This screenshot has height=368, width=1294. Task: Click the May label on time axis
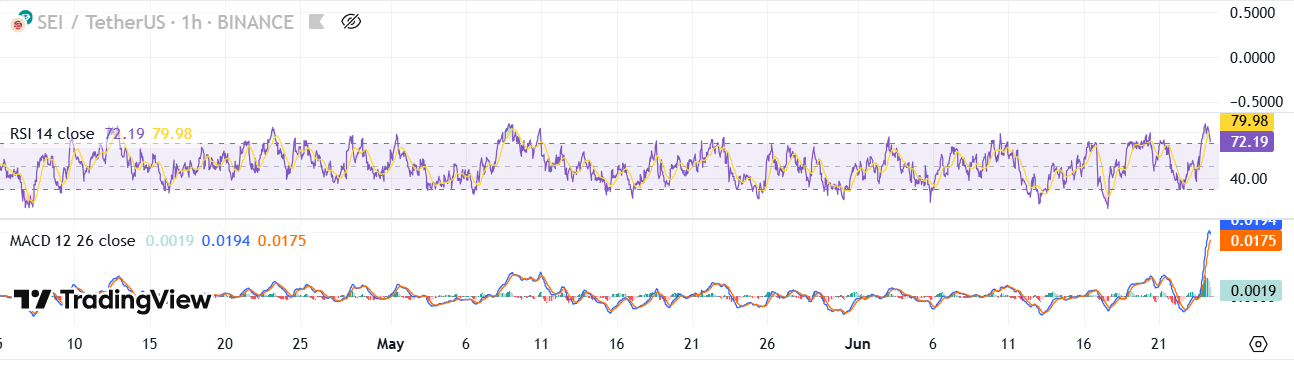(391, 344)
